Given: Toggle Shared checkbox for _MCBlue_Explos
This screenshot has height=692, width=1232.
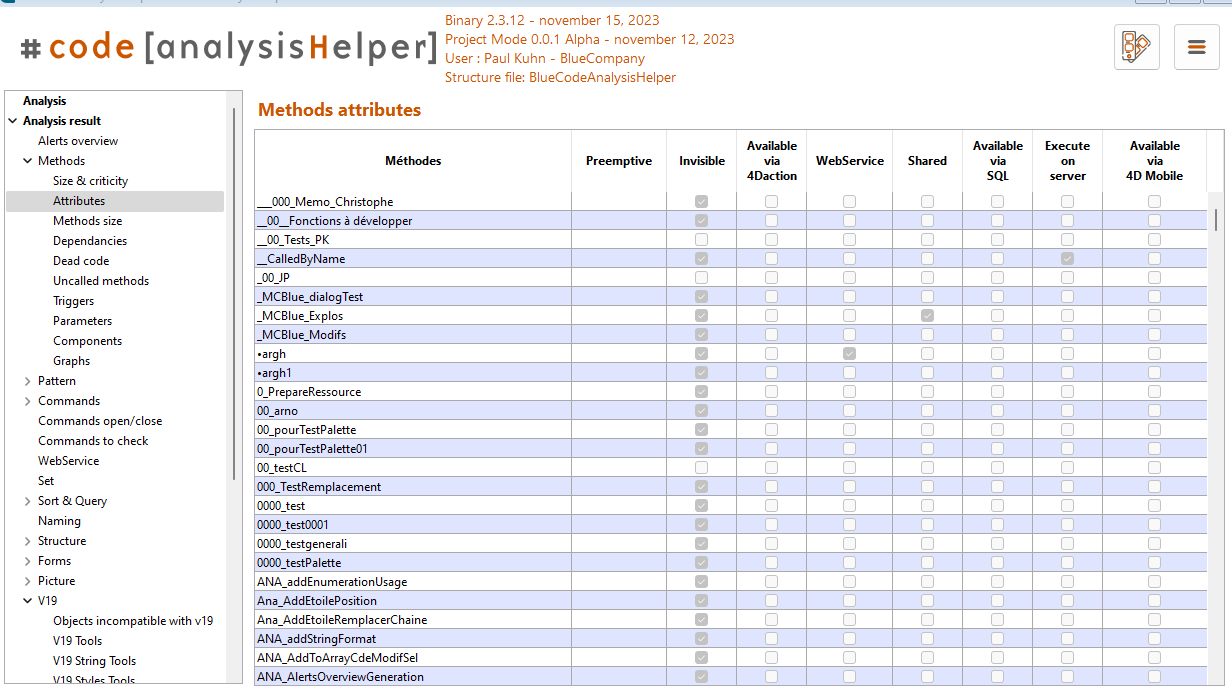Looking at the screenshot, I should coord(927,316).
